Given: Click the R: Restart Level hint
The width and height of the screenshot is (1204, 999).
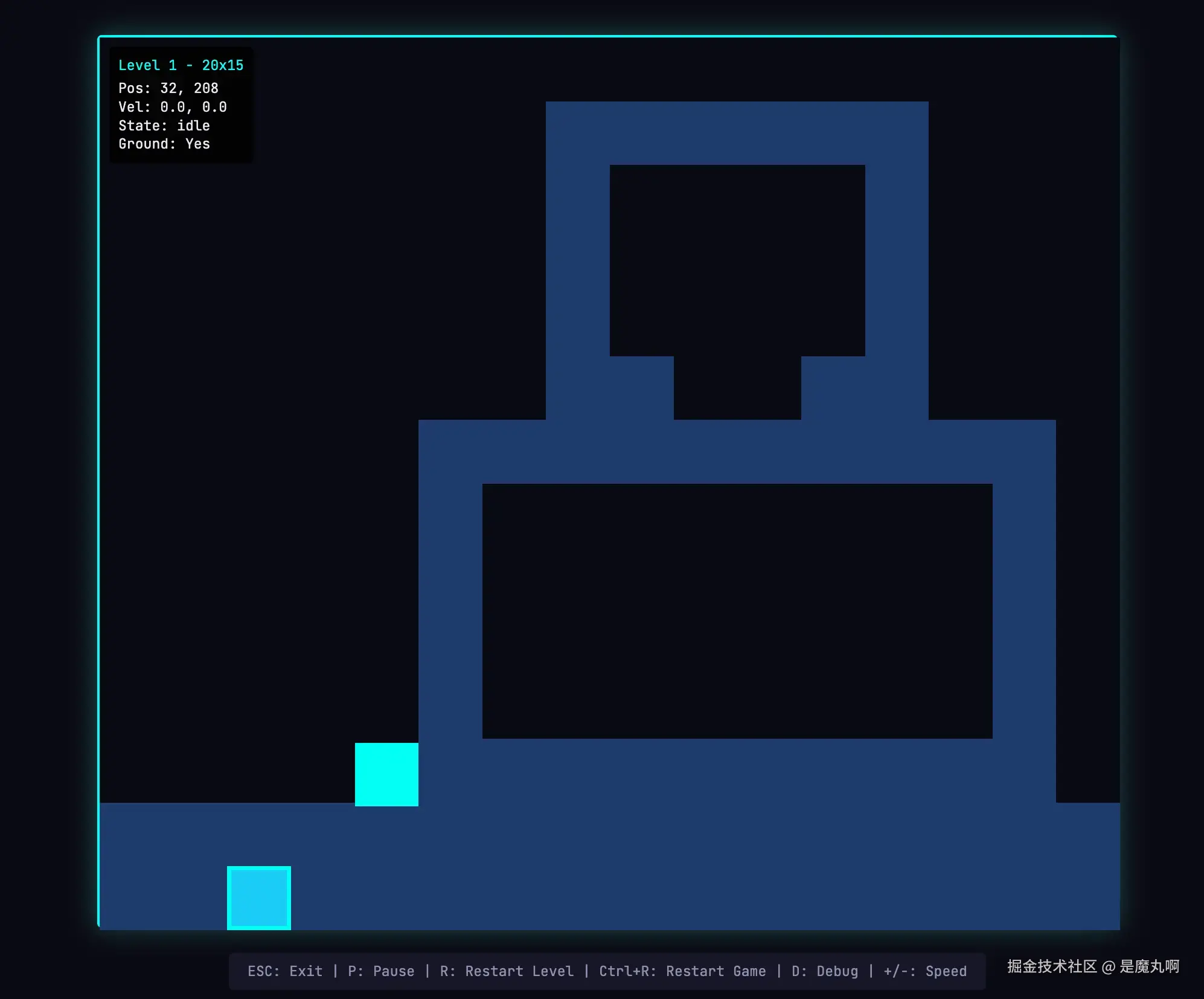Looking at the screenshot, I should click(x=507, y=971).
